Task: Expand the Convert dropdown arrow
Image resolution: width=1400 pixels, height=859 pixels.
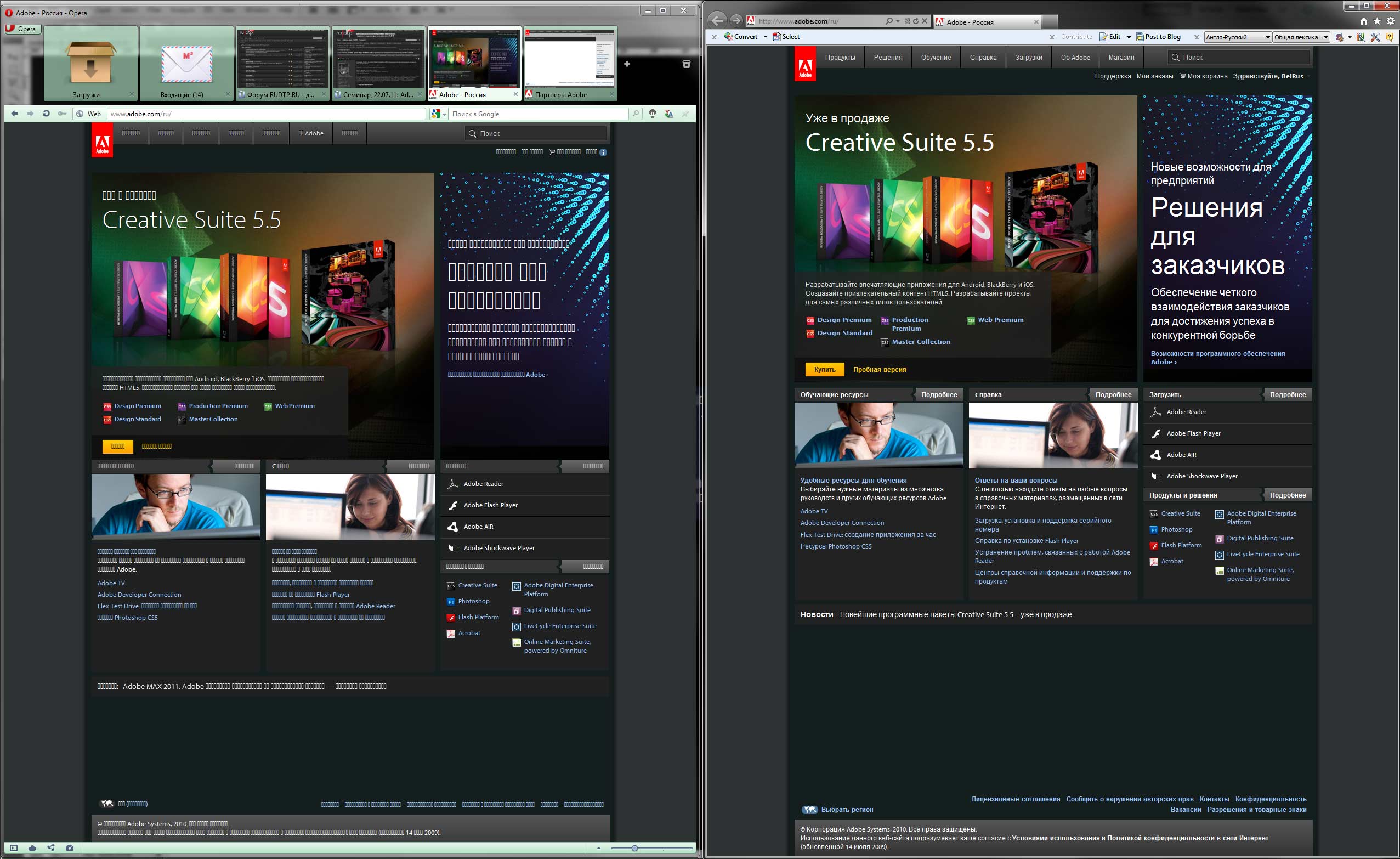Action: (x=766, y=37)
